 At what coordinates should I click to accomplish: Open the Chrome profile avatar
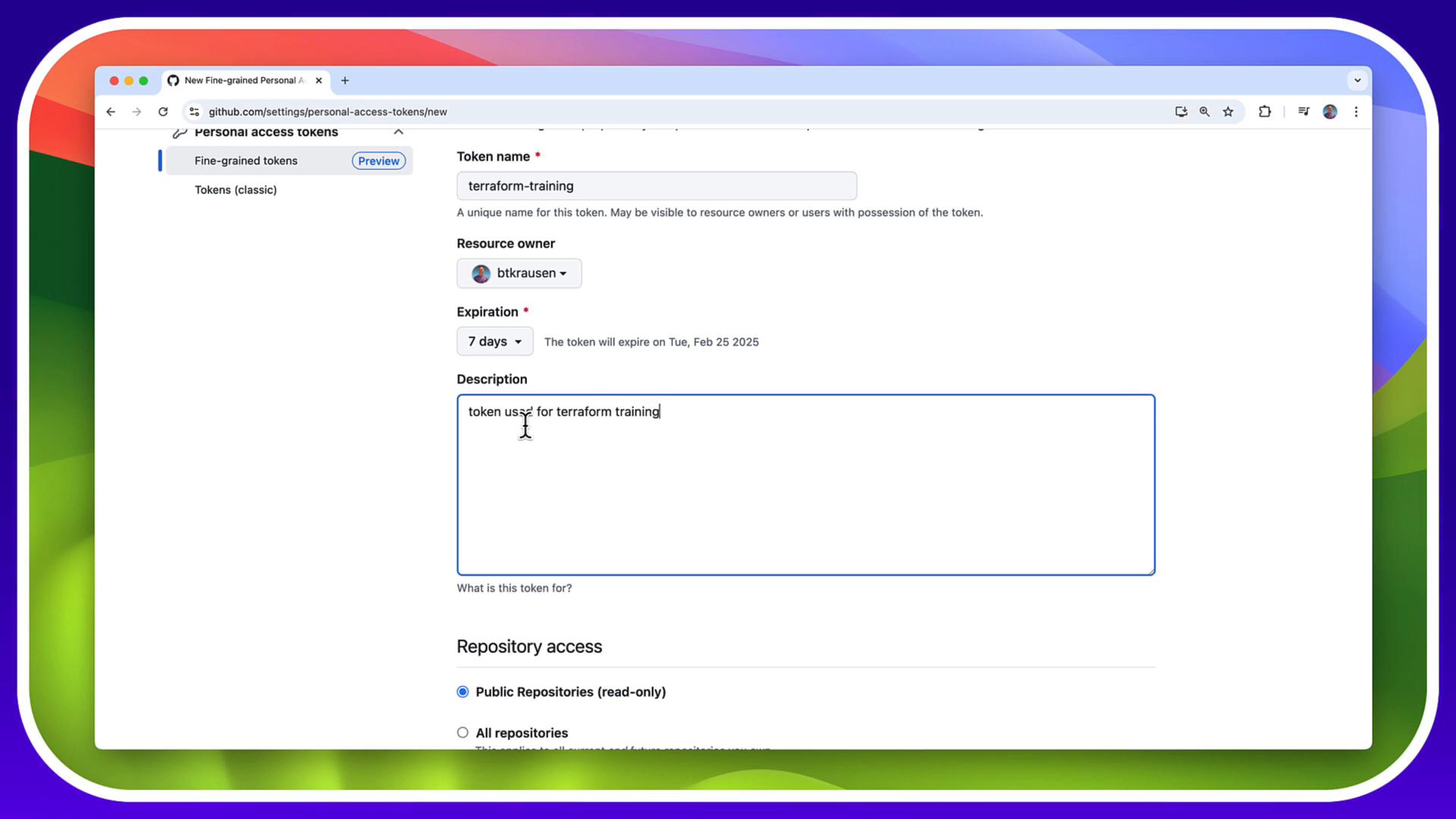(x=1329, y=111)
